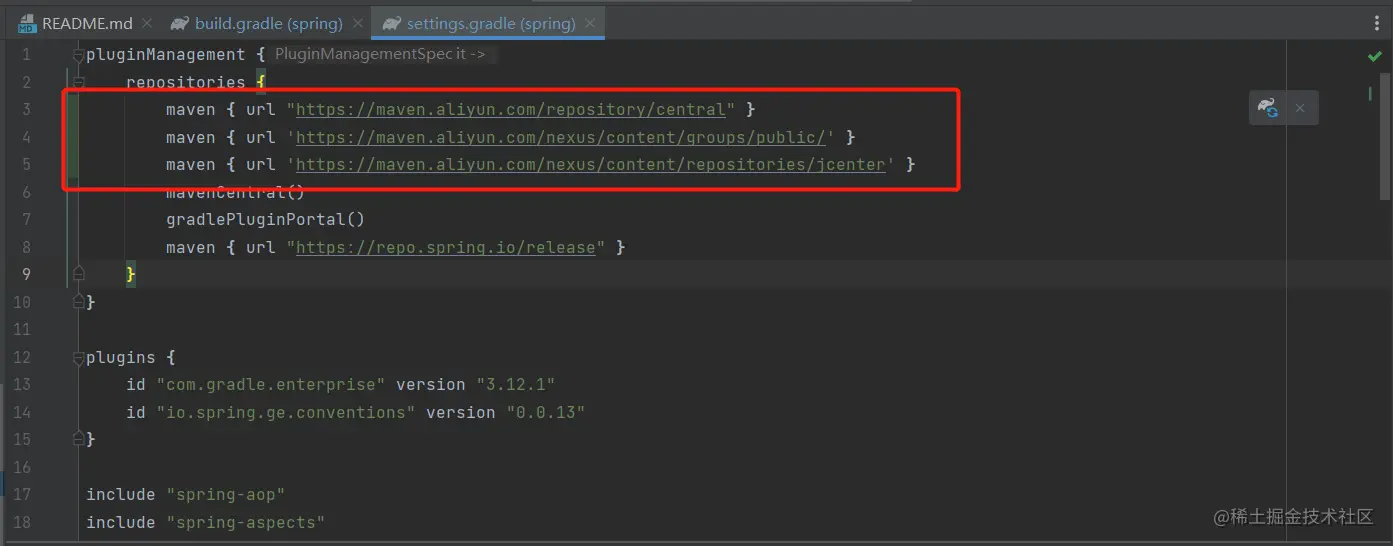Click the Gradle elephant icon on build.gradle tab
Image resolution: width=1393 pixels, height=546 pixels.
pyautogui.click(x=180, y=23)
